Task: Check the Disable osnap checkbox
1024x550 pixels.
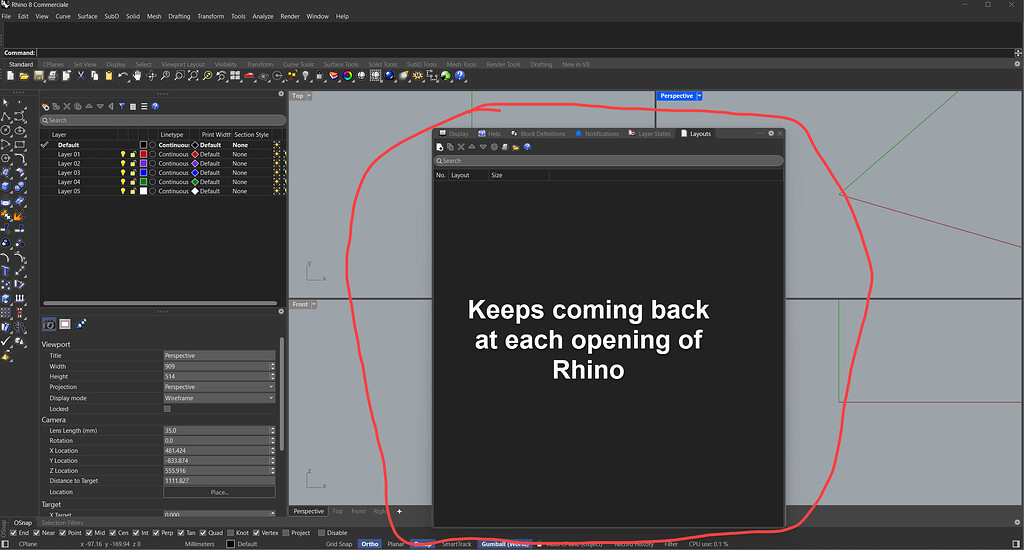Action: coord(321,533)
